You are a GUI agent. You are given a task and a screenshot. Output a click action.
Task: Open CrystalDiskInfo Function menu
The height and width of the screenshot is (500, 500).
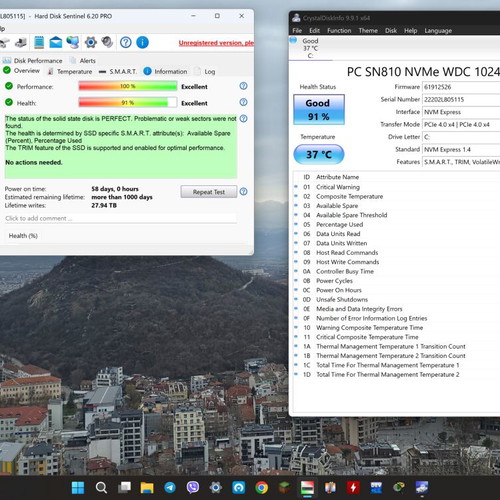(339, 31)
